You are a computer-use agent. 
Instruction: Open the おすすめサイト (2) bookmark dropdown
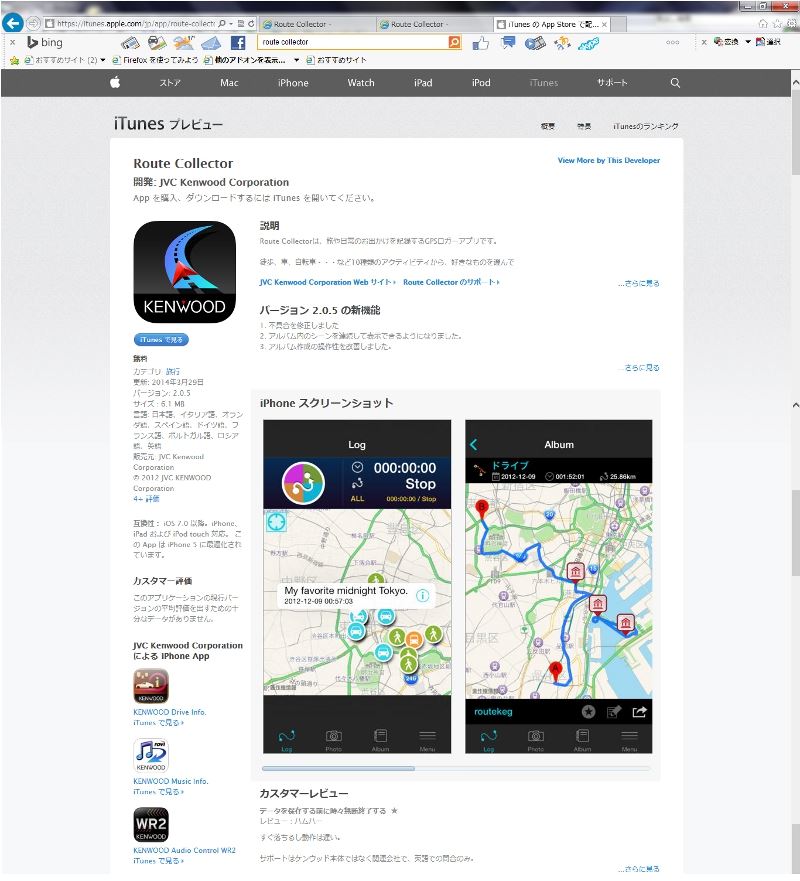tap(103, 60)
